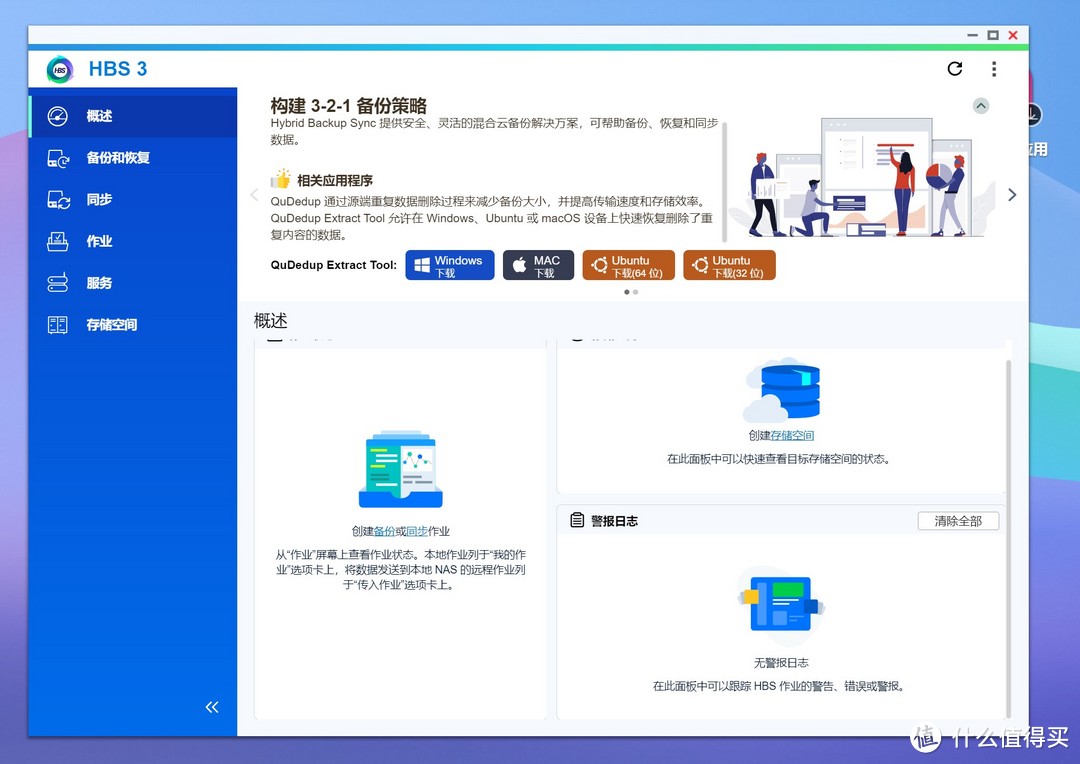Image resolution: width=1080 pixels, height=764 pixels.
Task: Go to next banner slide
Action: coord(1012,195)
